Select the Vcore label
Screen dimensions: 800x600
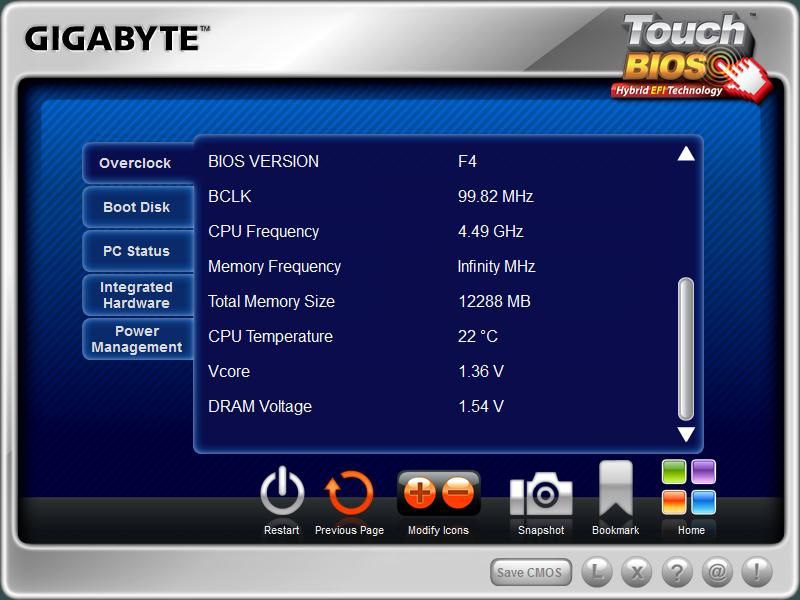click(229, 371)
